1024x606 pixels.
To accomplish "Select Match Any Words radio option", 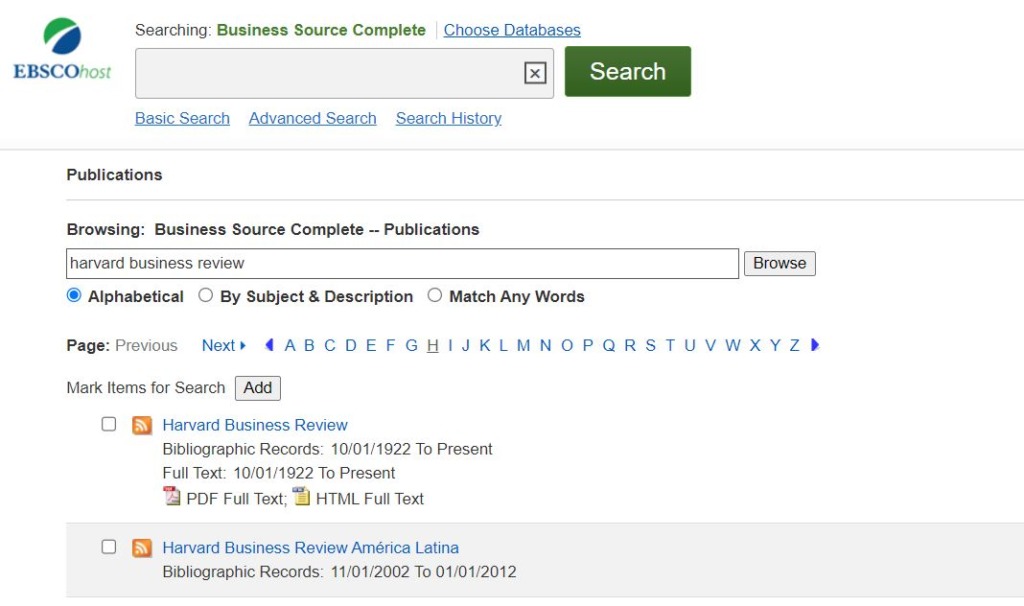I will point(435,296).
